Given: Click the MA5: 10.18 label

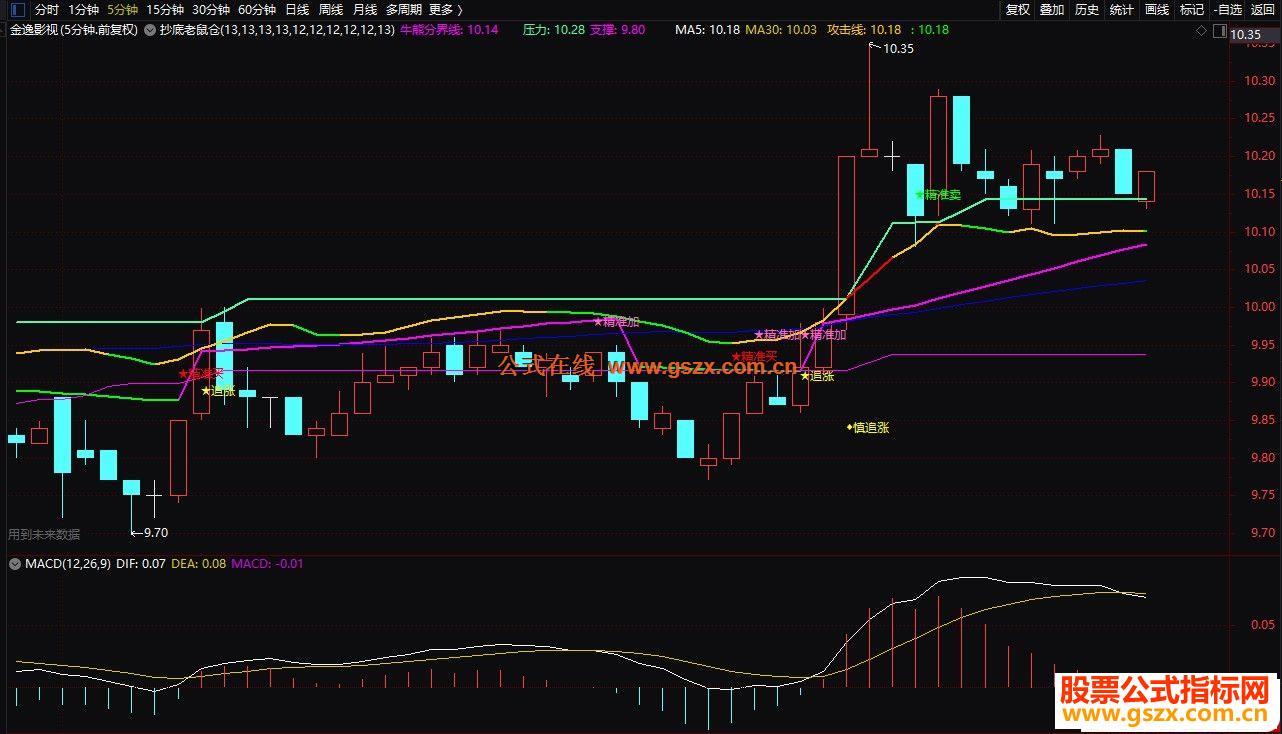Looking at the screenshot, I should pos(708,30).
